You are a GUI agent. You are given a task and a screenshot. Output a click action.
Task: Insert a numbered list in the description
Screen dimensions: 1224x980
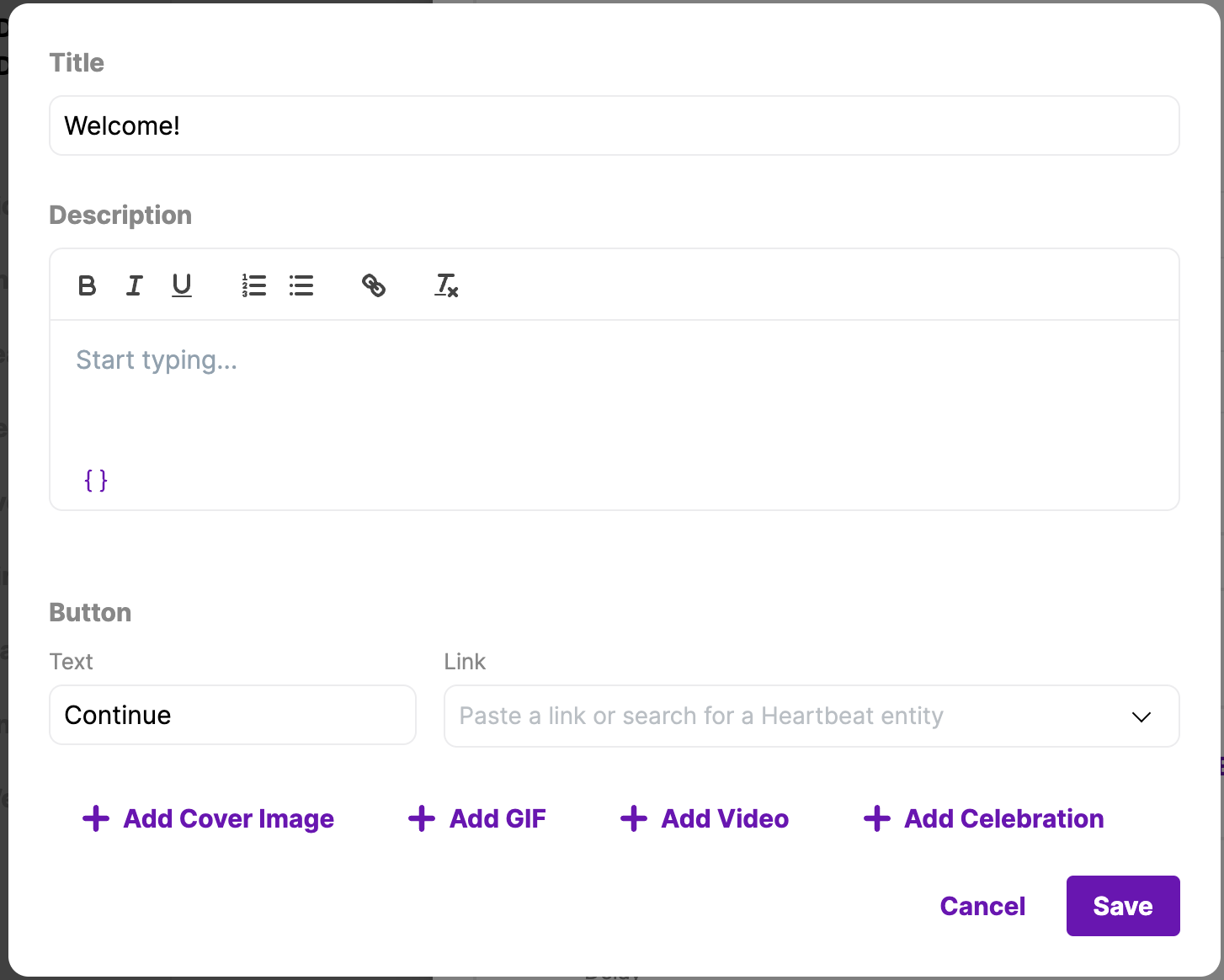pos(253,286)
